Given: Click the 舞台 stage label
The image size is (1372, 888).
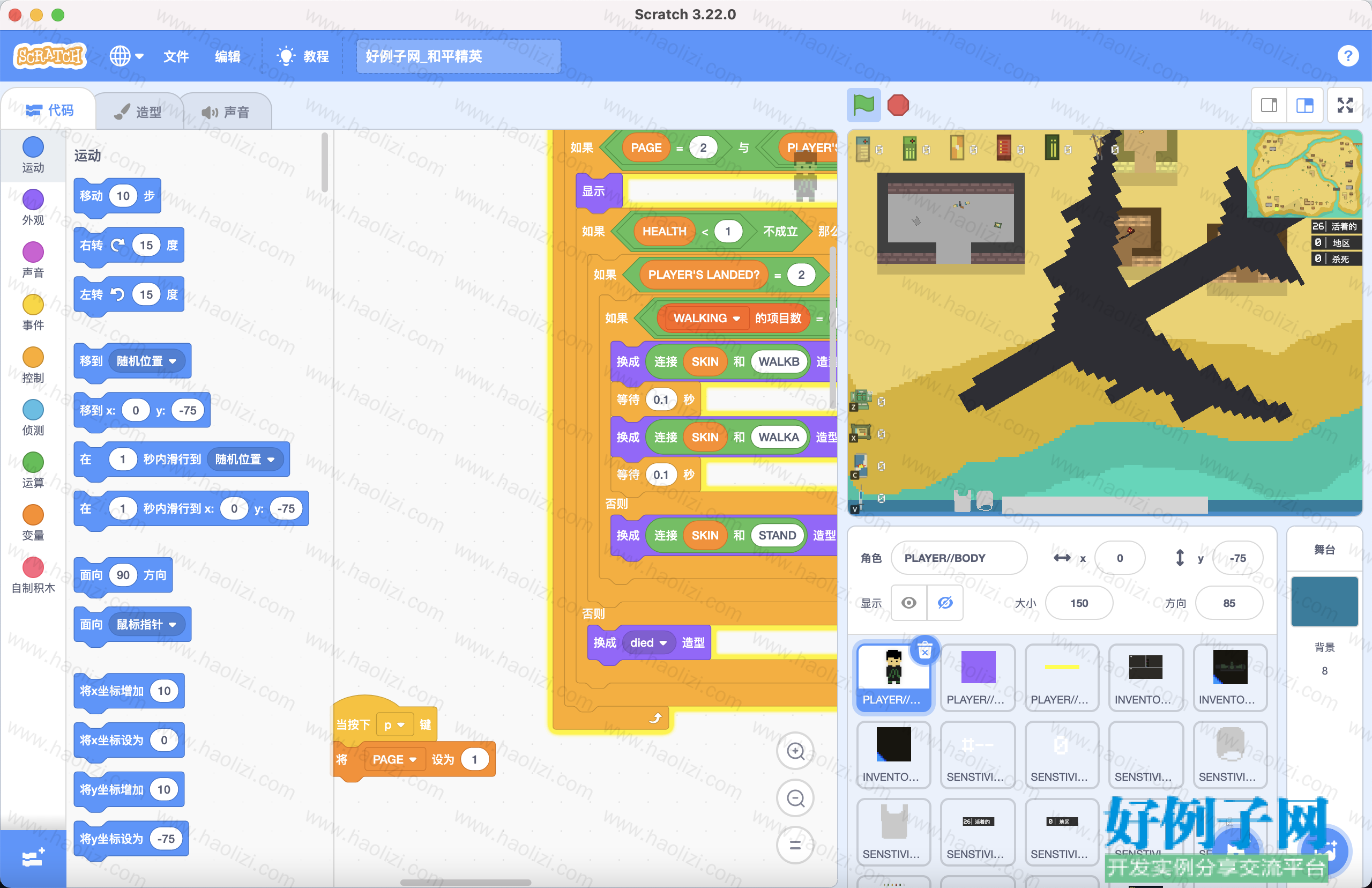Looking at the screenshot, I should tap(1324, 550).
